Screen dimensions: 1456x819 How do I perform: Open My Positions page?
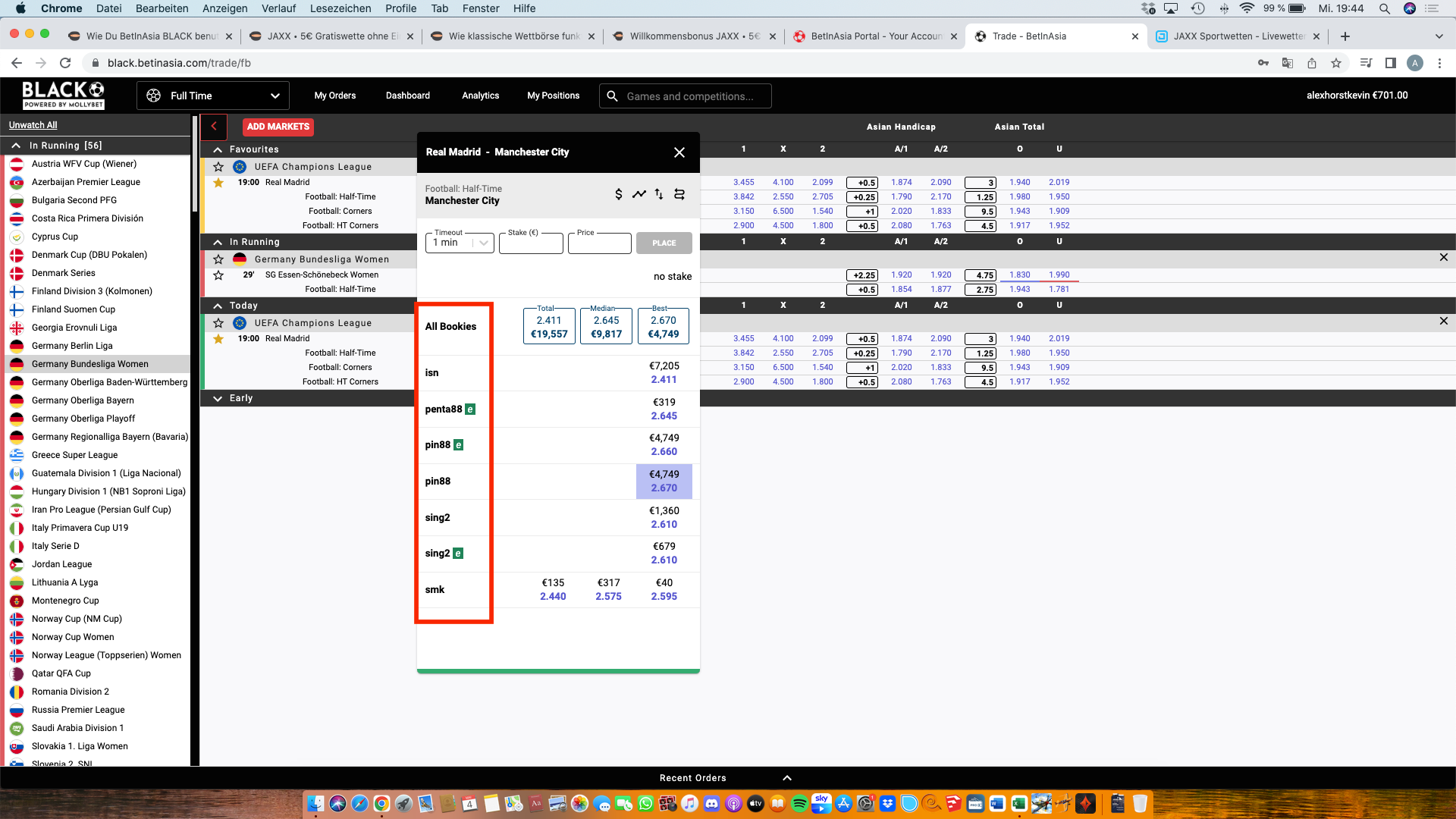click(554, 96)
